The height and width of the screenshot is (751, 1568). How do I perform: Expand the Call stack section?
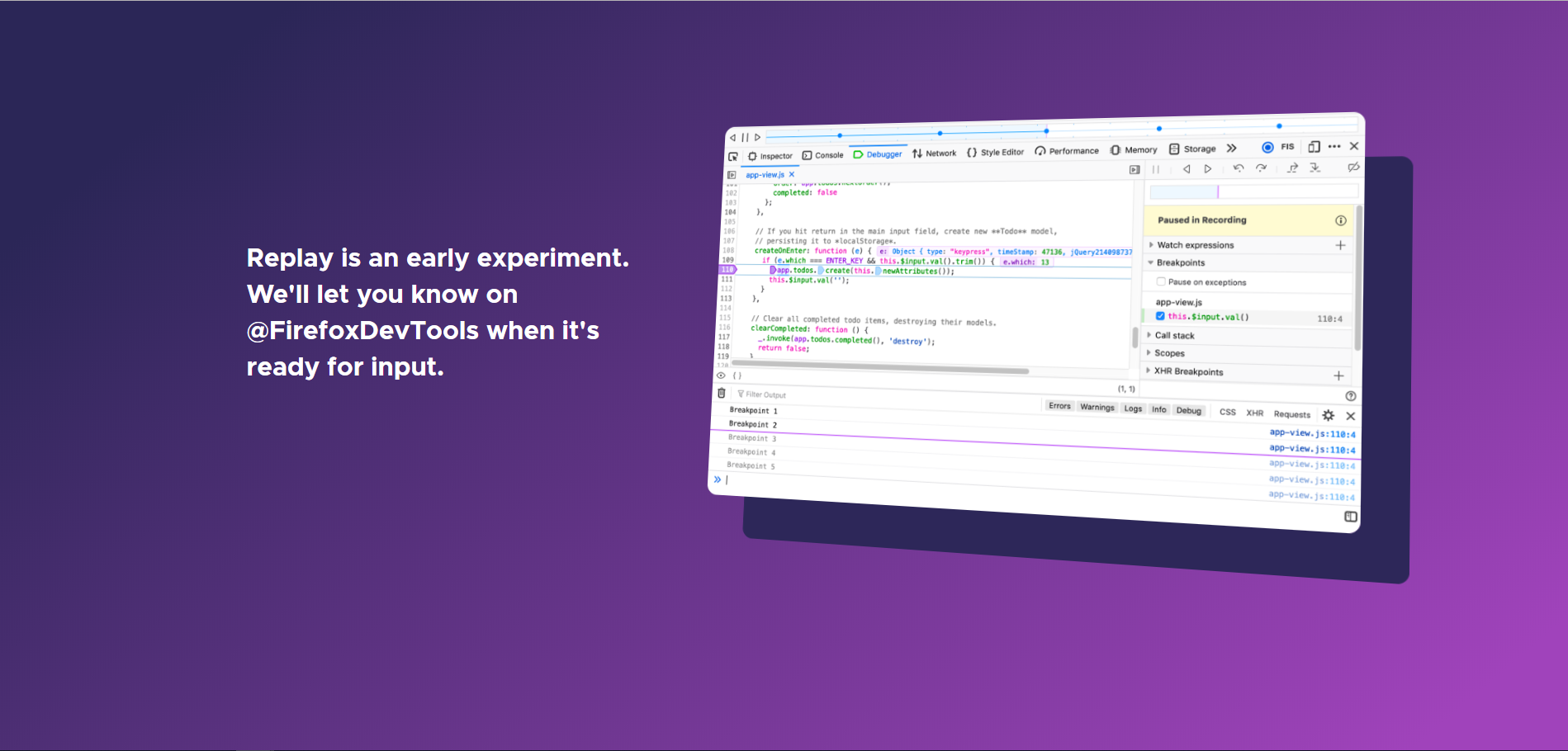click(1174, 335)
